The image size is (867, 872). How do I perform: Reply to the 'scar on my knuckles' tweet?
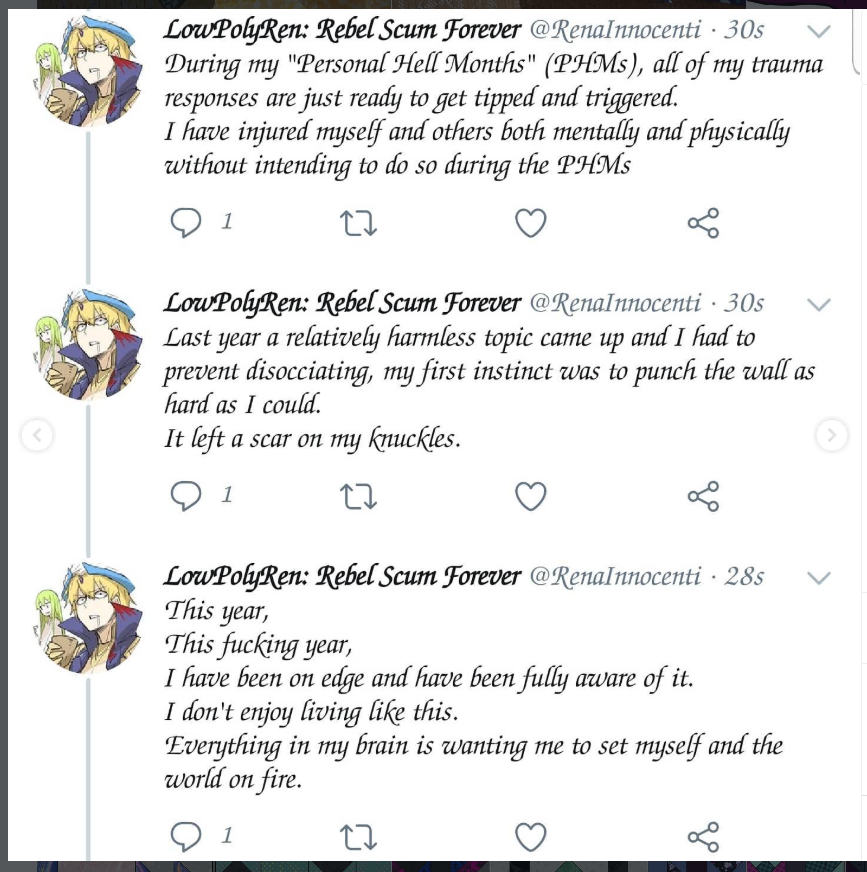(x=185, y=496)
